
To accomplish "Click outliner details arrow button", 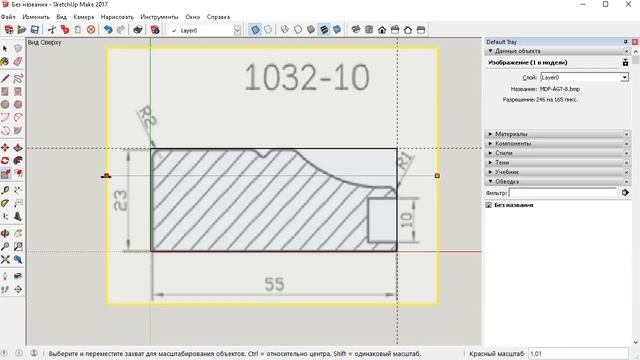I will [x=625, y=192].
